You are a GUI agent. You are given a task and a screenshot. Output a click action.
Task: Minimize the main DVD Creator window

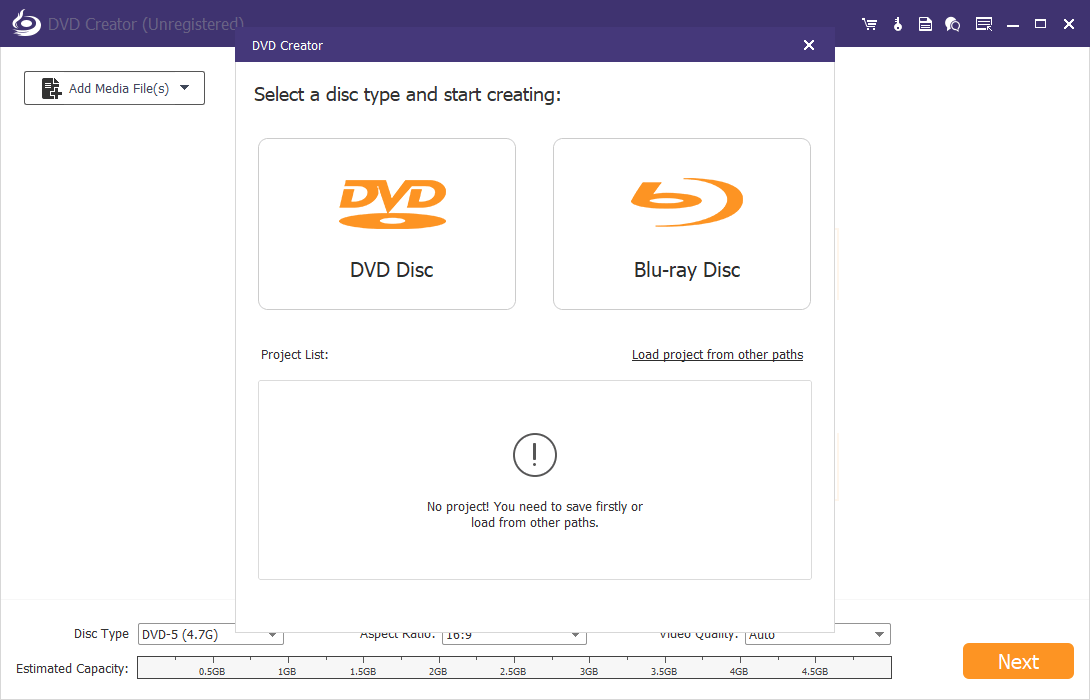tap(1013, 24)
